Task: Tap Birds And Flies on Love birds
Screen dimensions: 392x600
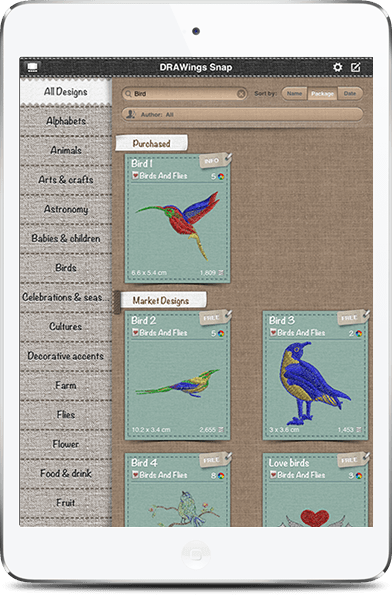Action: coord(301,475)
